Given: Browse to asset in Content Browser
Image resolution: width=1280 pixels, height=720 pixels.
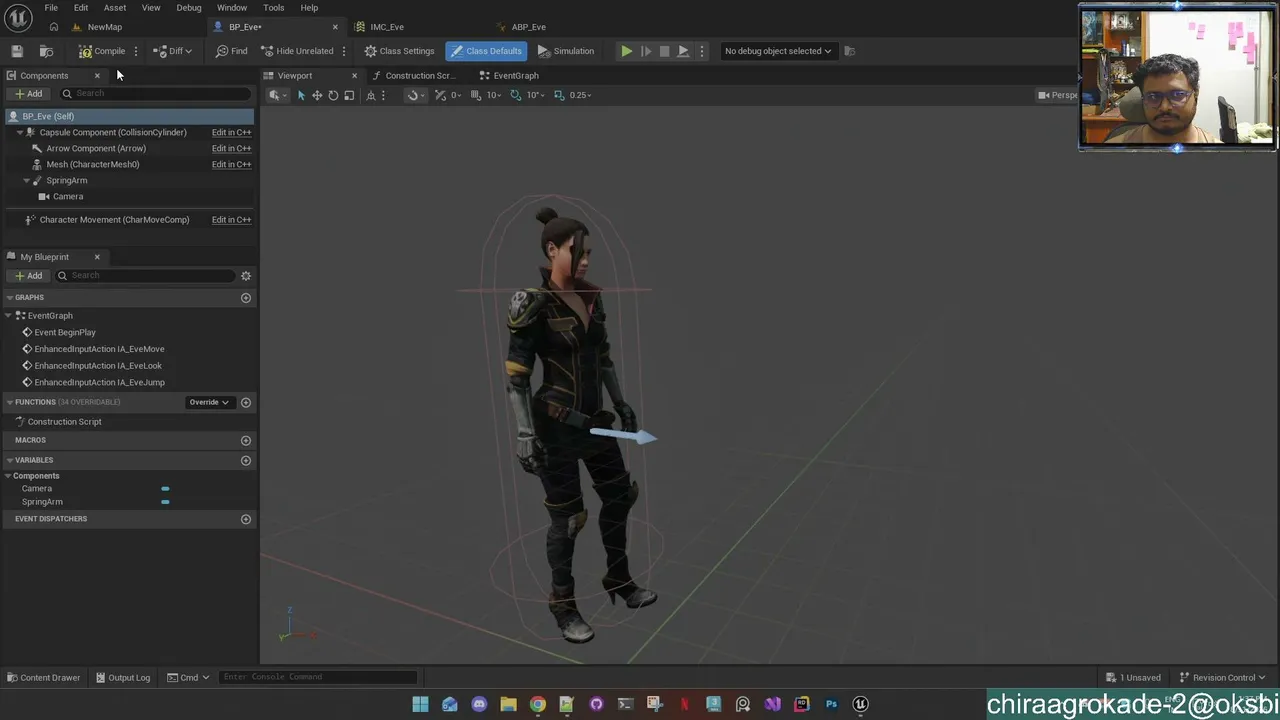Looking at the screenshot, I should (x=46, y=51).
